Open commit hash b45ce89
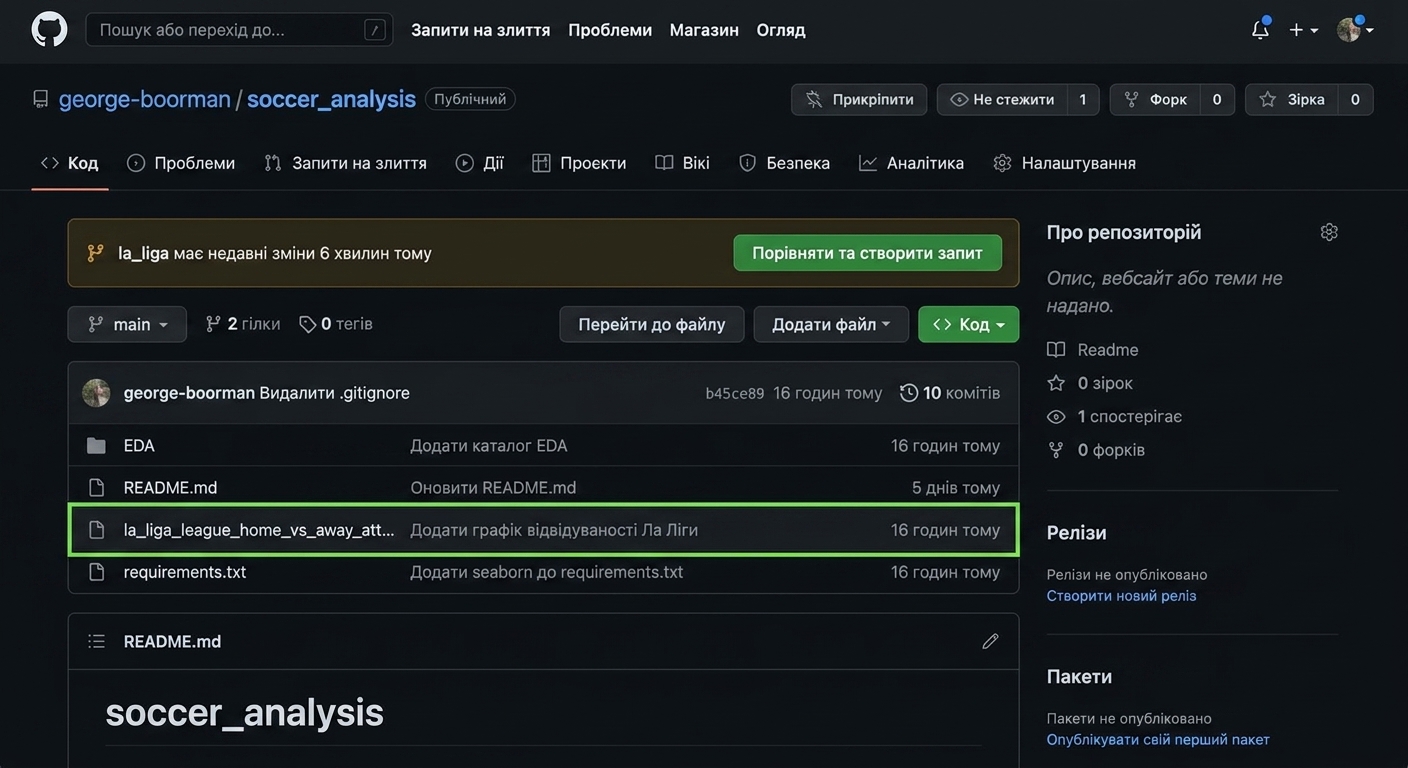The width and height of the screenshot is (1408, 768). [735, 393]
